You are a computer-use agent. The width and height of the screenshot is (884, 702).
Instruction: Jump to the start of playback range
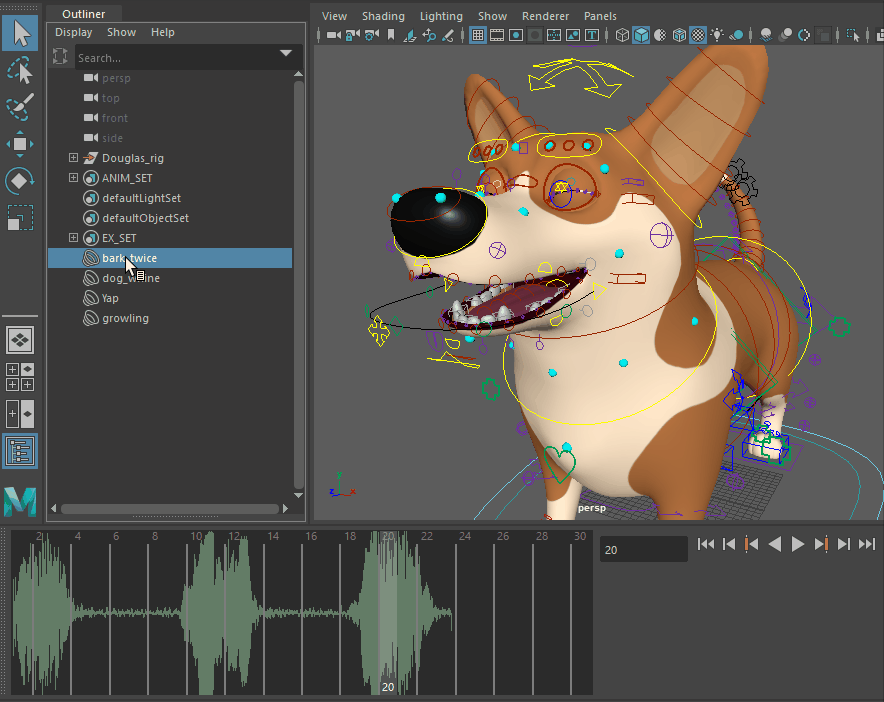click(x=705, y=544)
